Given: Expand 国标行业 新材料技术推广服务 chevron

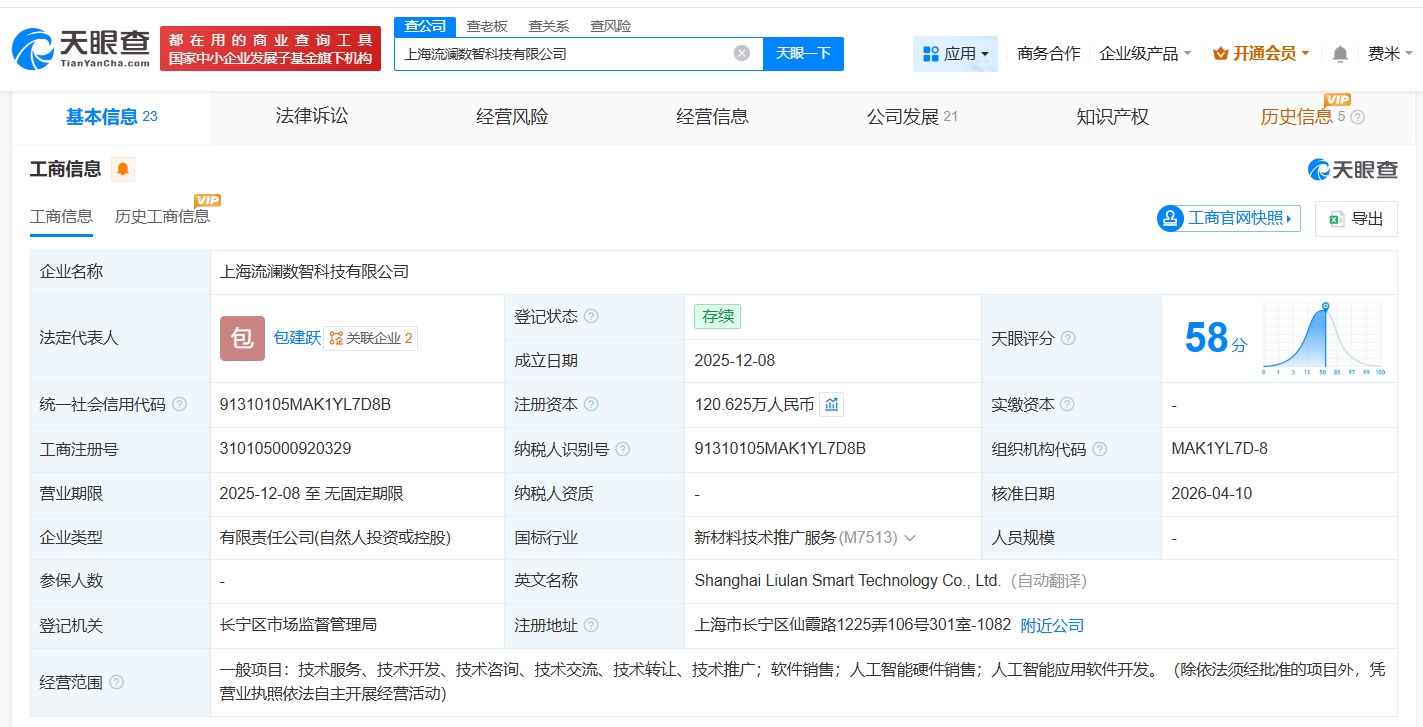Looking at the screenshot, I should point(910,538).
